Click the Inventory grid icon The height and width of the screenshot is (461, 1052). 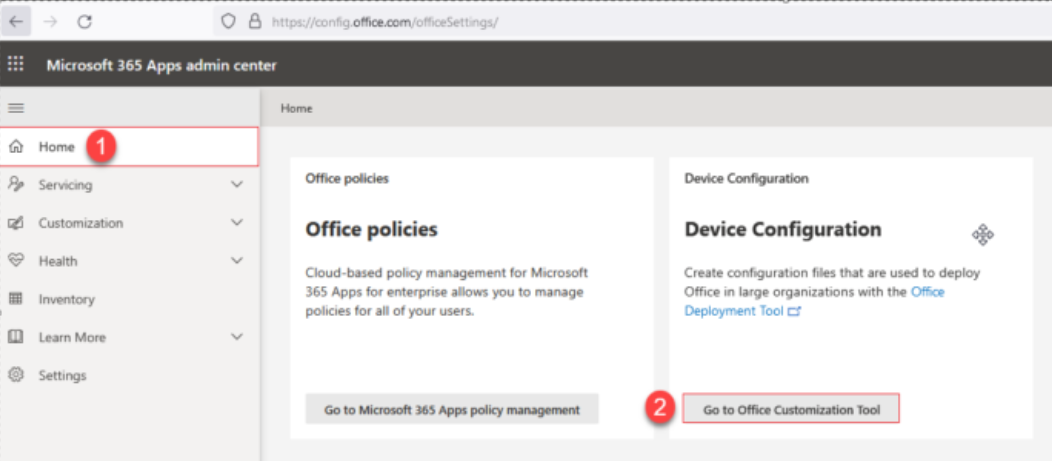coord(16,299)
